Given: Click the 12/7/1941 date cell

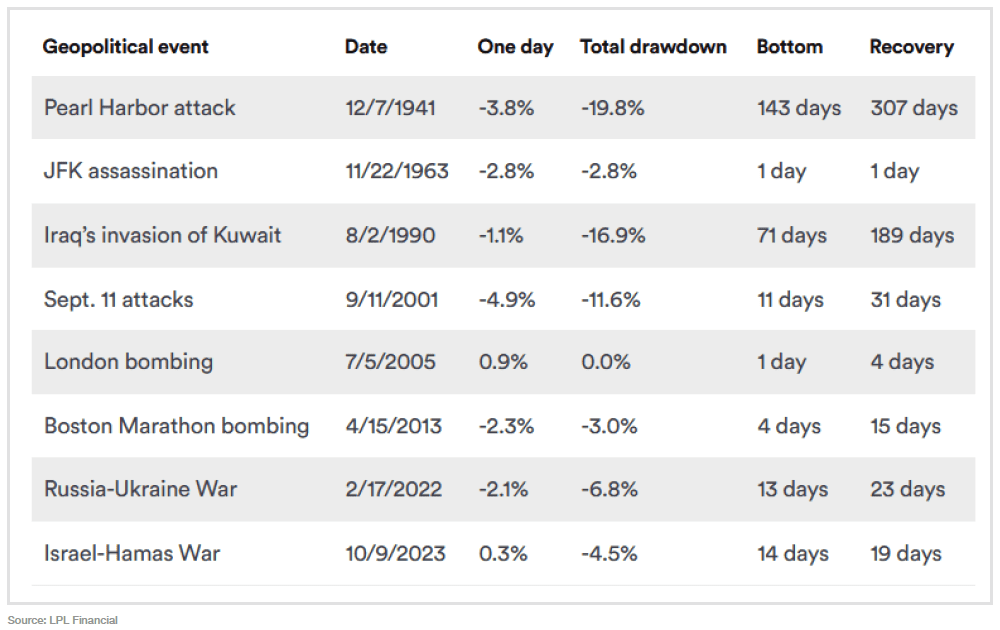Looking at the screenshot, I should tap(390, 108).
